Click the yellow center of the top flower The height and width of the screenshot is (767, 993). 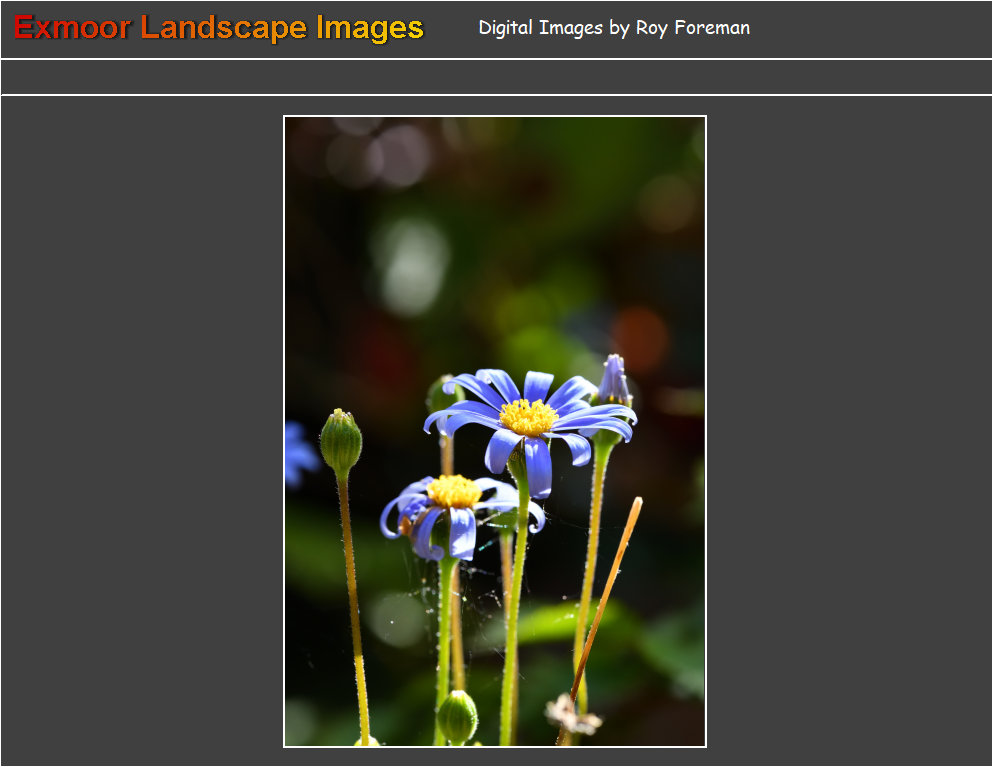coord(528,417)
